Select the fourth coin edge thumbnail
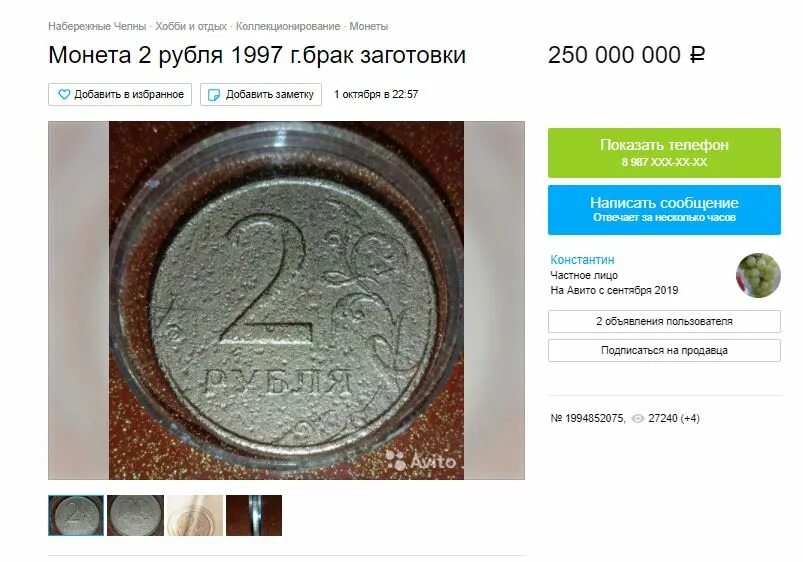Screen dimensions: 803x562 (x=254, y=515)
